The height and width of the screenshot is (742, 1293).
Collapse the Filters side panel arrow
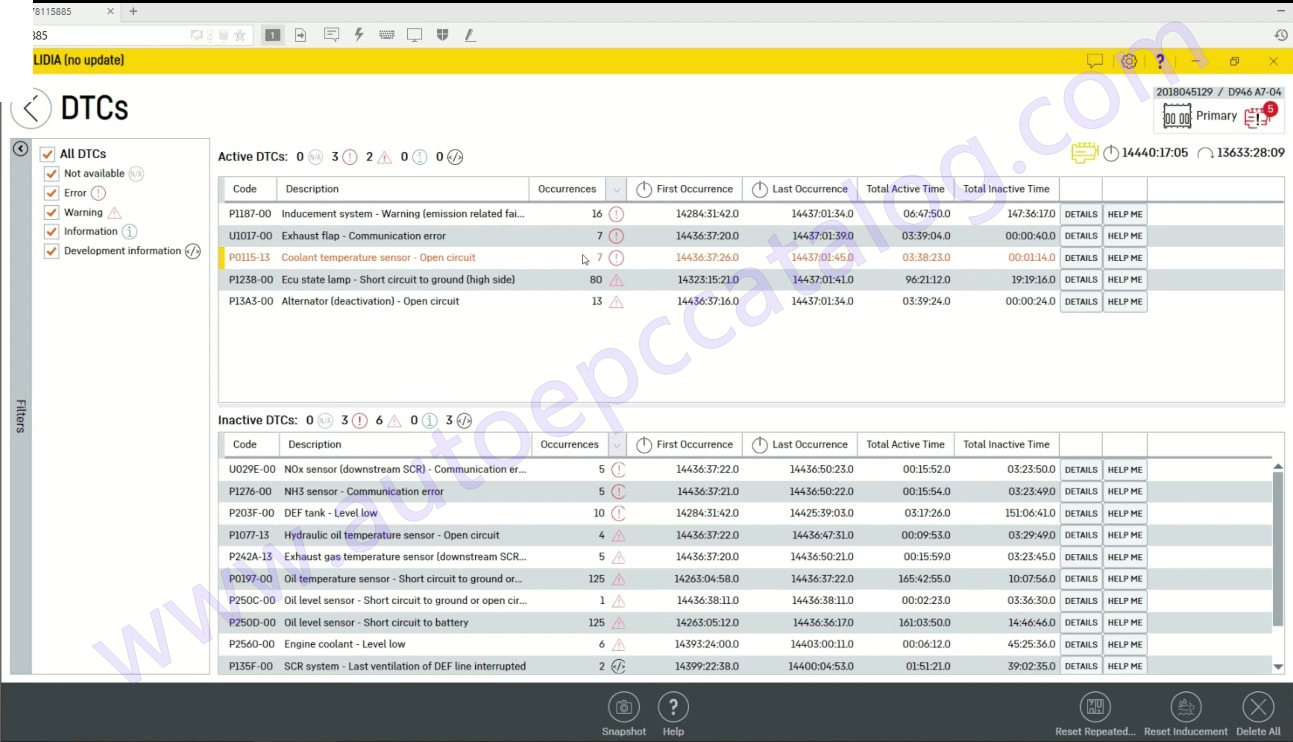(20, 149)
